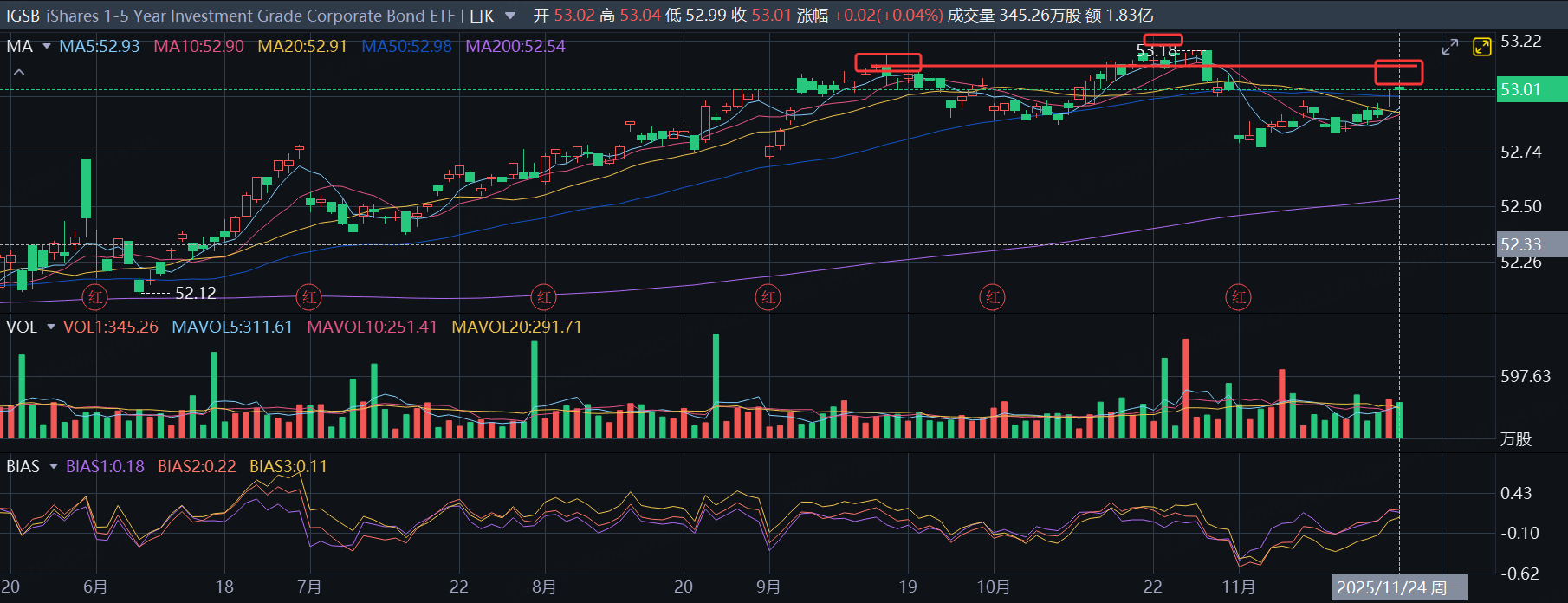Click the 低 52.99 low price value
The image size is (1568, 603).
696,16
